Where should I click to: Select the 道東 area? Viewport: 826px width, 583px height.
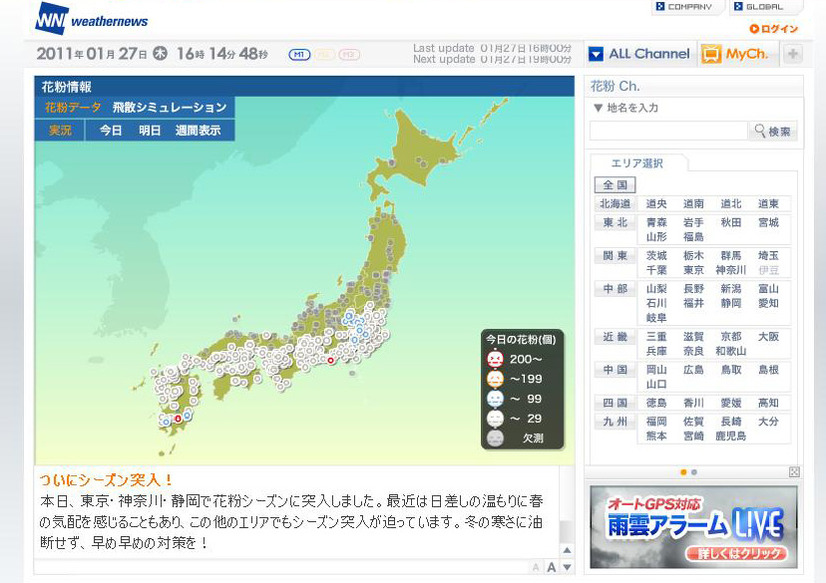769,204
